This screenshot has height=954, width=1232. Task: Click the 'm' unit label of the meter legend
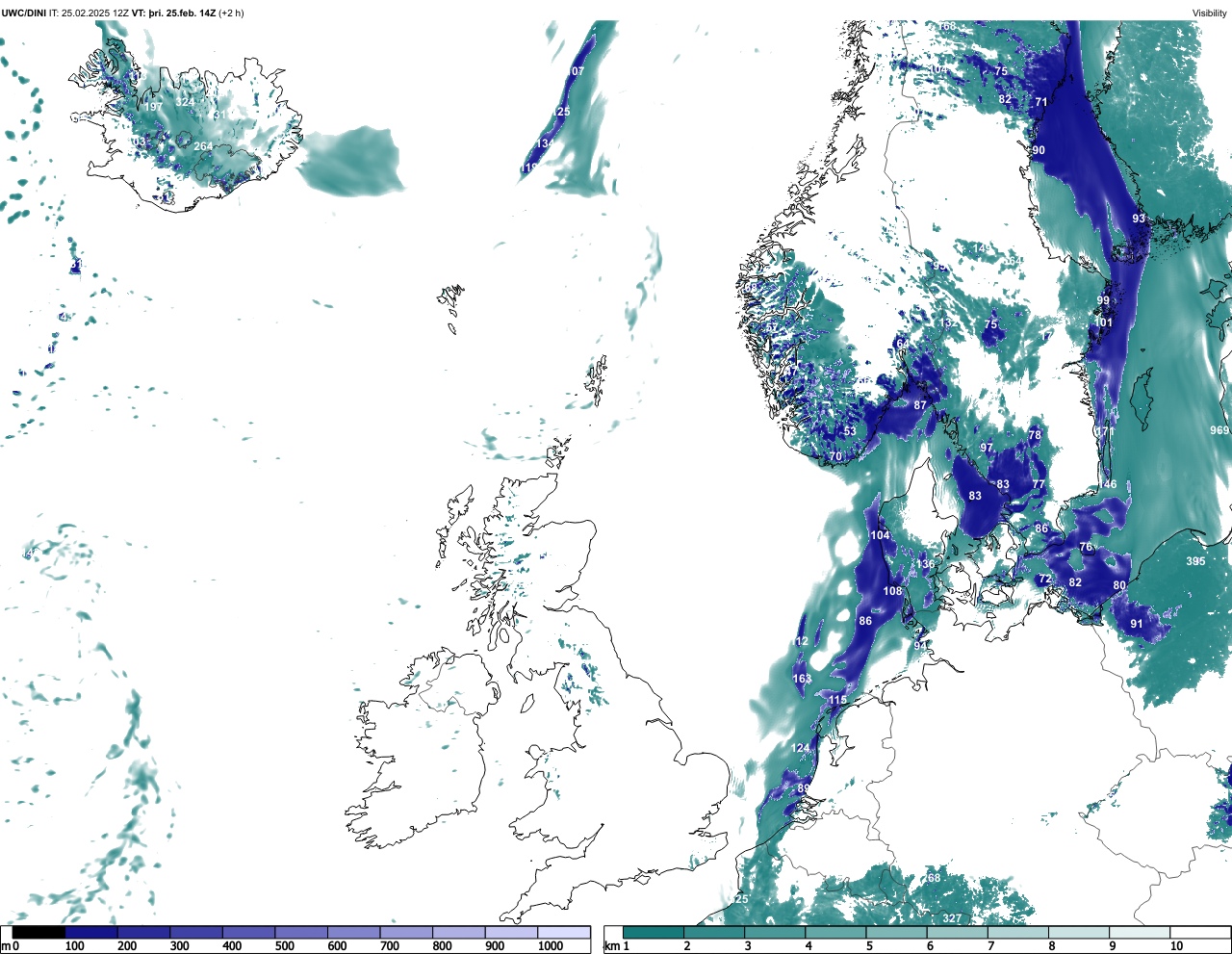pos(6,946)
